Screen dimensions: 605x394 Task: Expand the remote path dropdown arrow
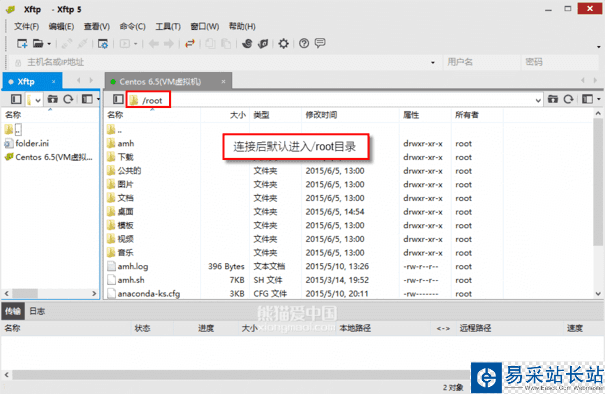pyautogui.click(x=538, y=100)
